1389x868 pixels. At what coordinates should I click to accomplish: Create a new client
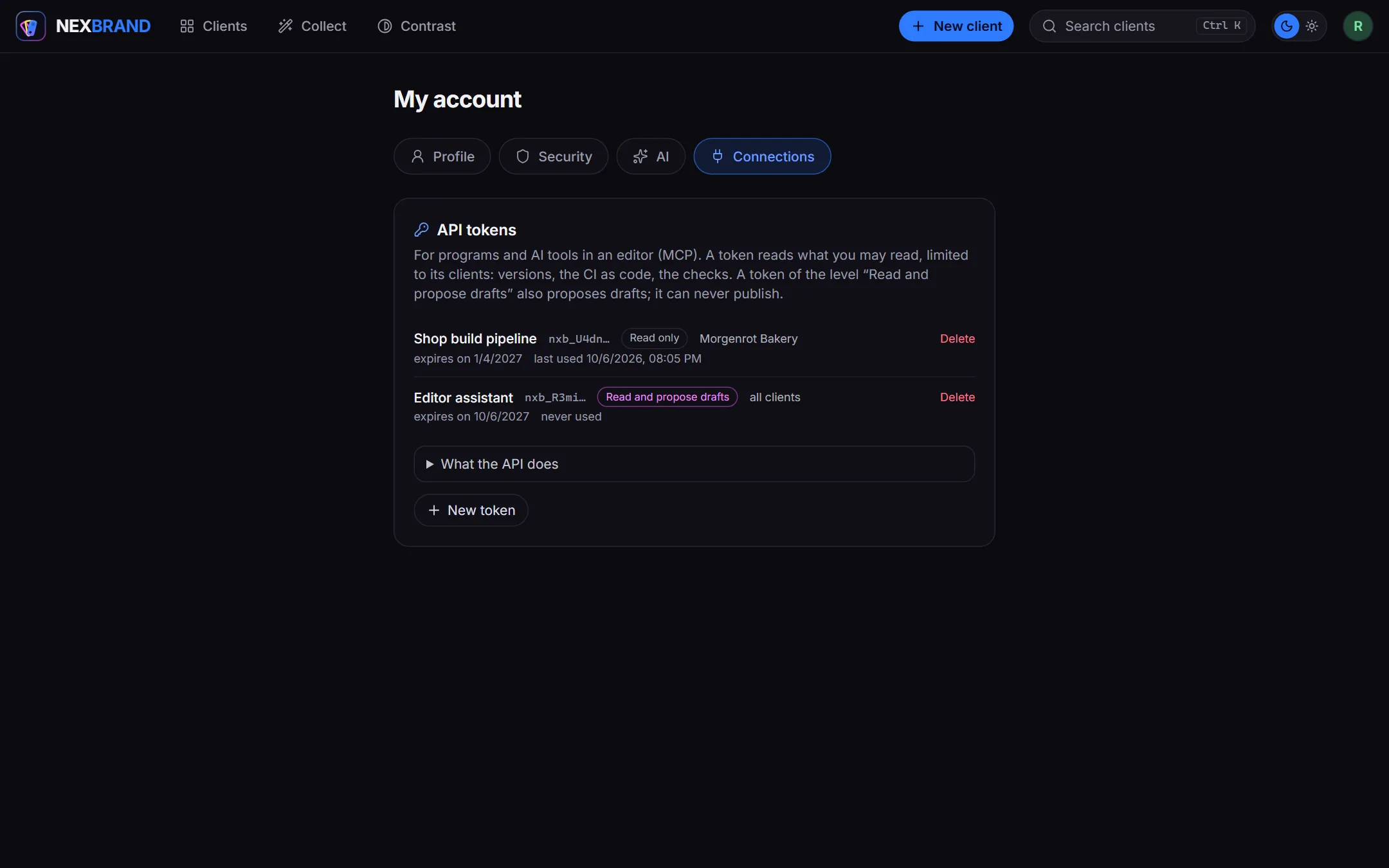pos(956,26)
